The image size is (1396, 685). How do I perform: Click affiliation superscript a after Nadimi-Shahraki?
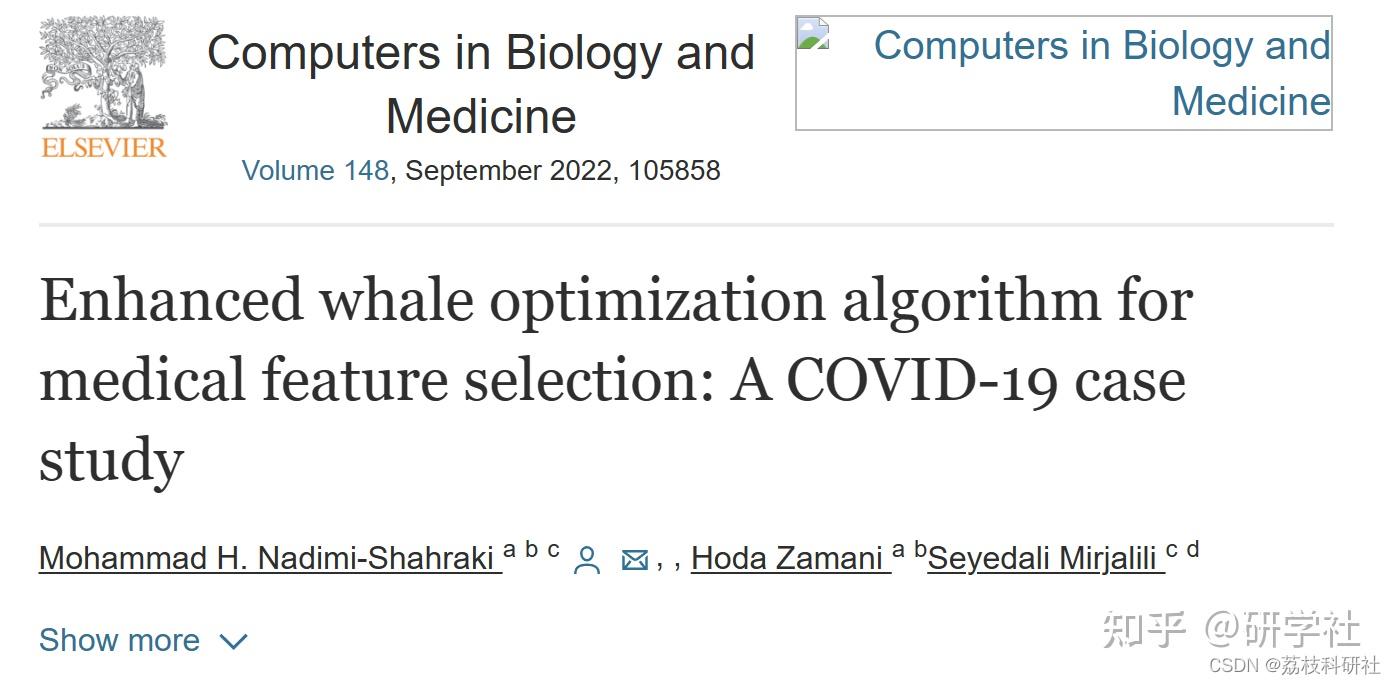point(510,549)
